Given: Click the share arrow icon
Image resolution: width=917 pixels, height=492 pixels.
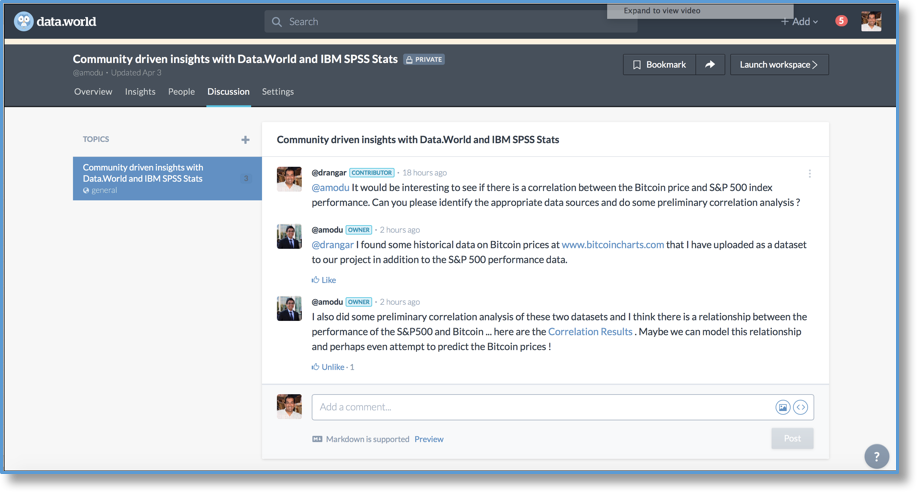Looking at the screenshot, I should coord(710,64).
